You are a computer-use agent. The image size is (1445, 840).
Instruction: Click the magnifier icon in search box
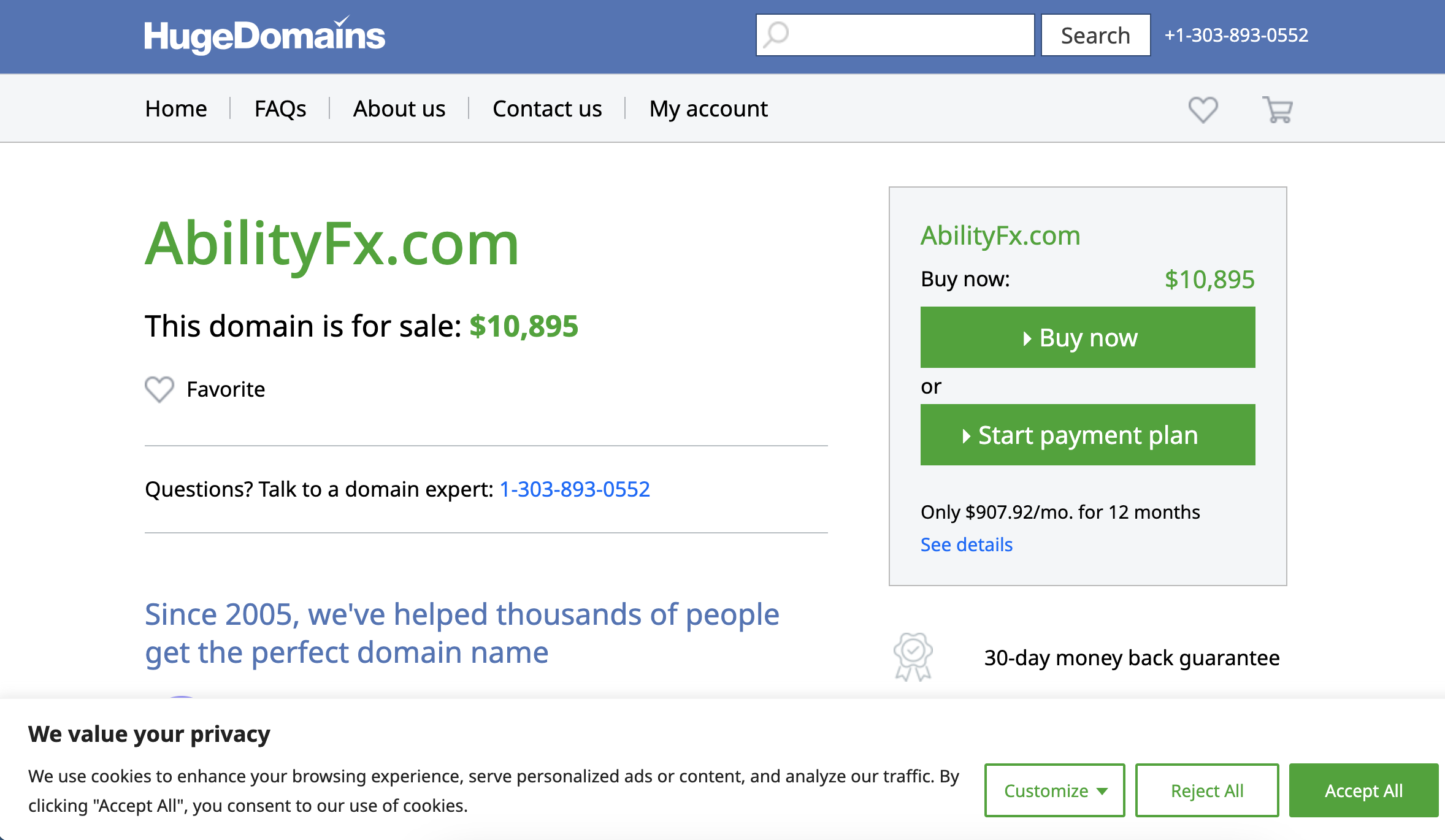(776, 35)
